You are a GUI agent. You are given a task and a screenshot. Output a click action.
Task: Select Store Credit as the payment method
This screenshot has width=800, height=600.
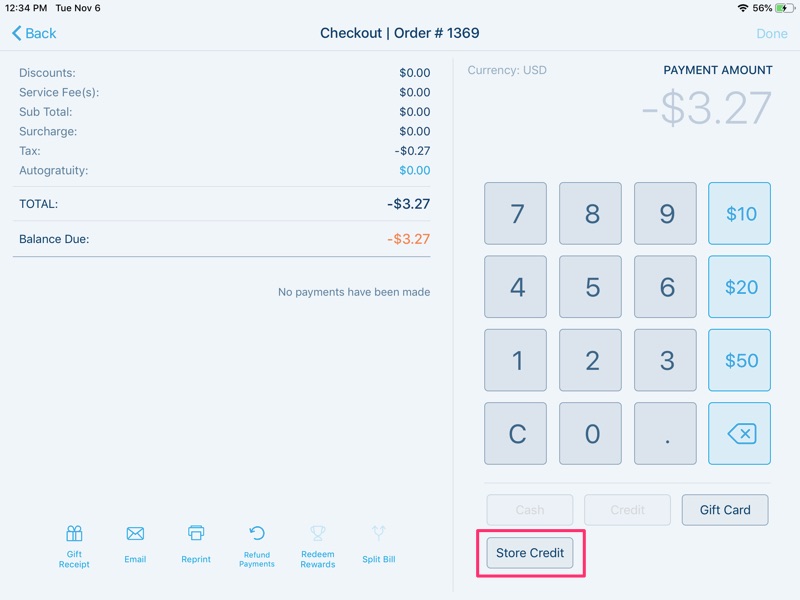tap(531, 552)
